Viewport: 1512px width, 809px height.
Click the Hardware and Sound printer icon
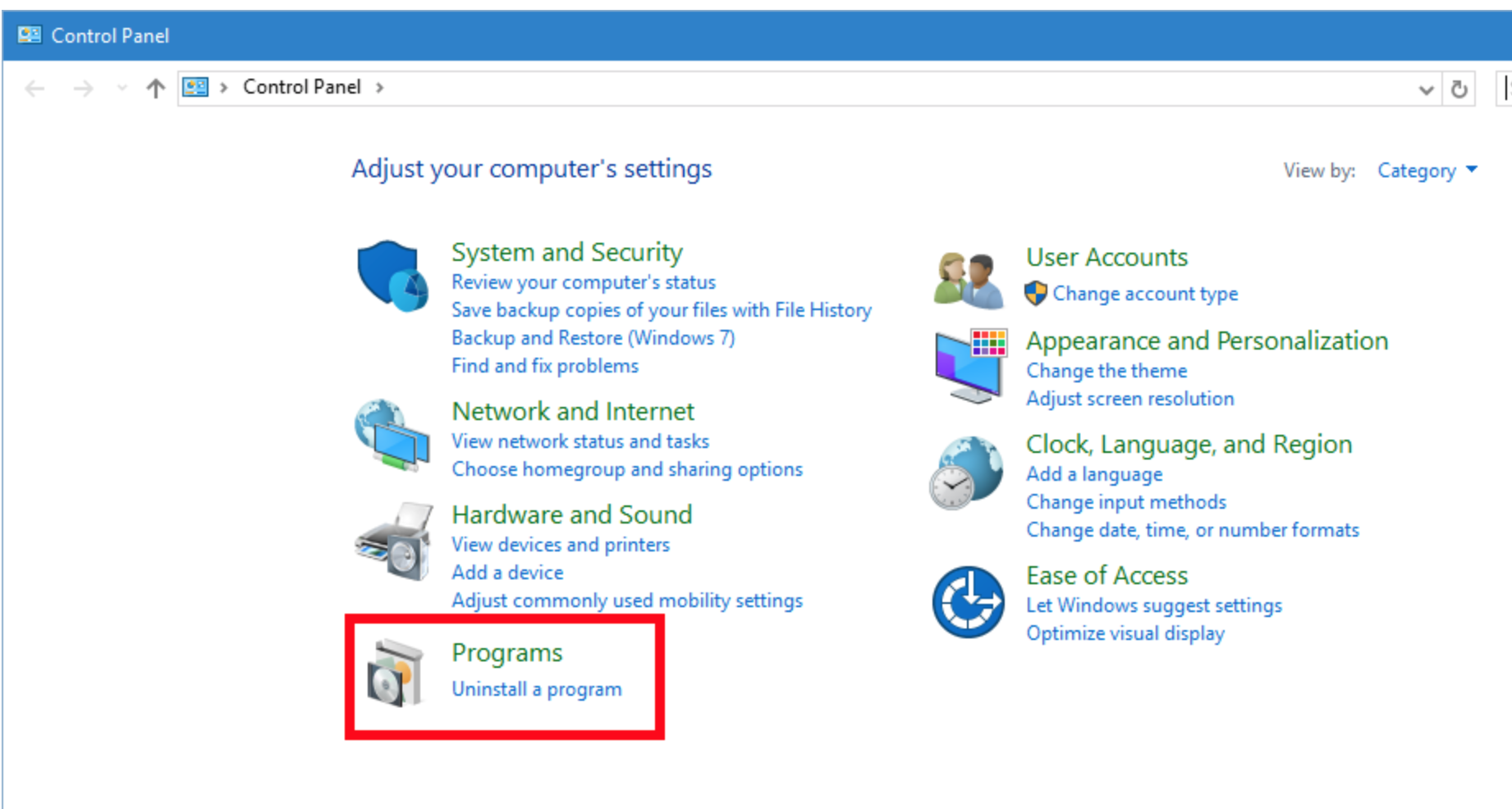pyautogui.click(x=394, y=542)
